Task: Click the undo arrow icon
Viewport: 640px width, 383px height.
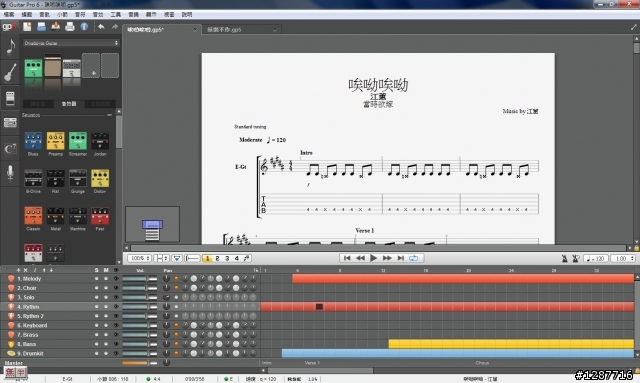Action: point(101,27)
